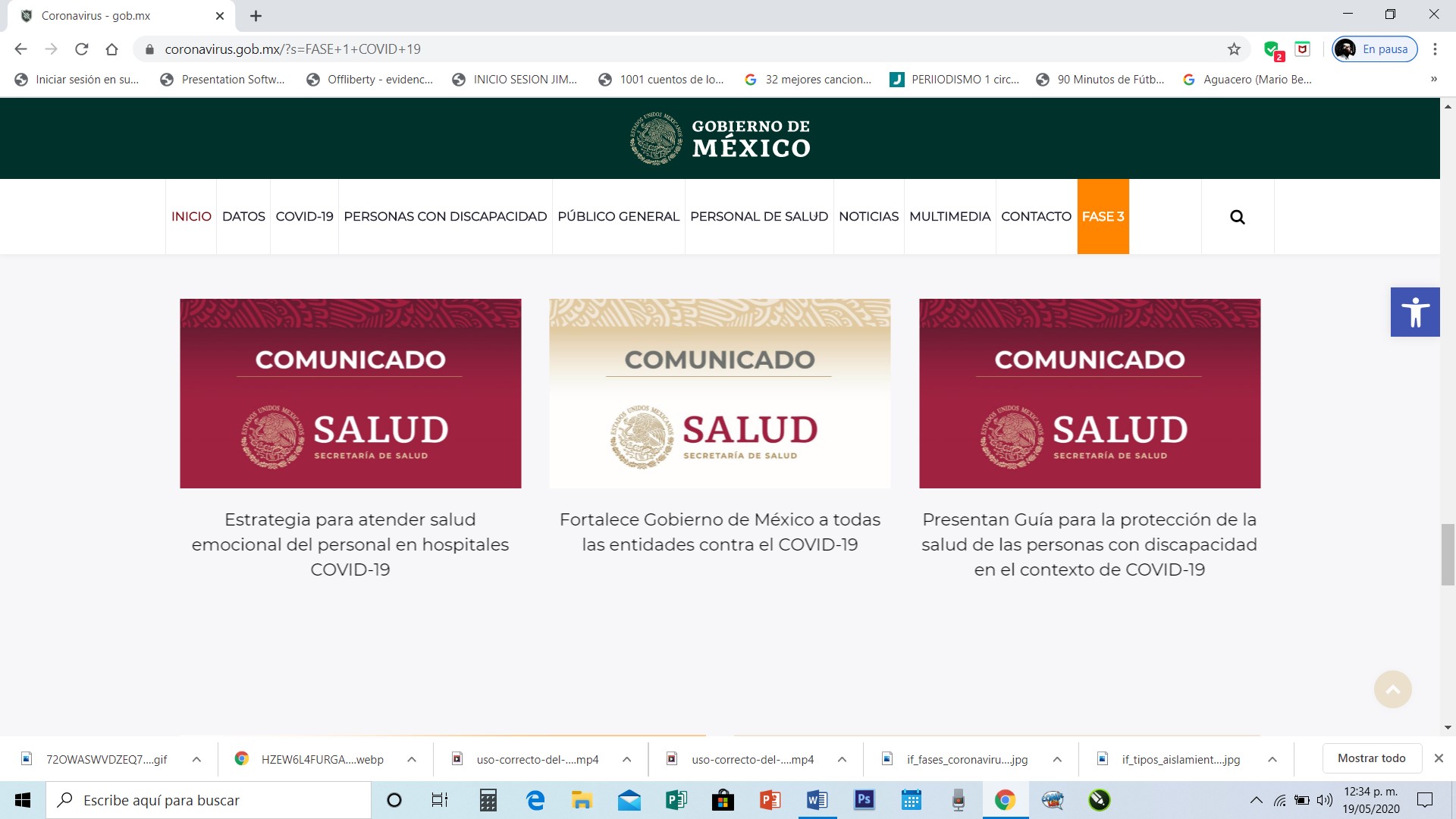Reload the current page

(81, 49)
